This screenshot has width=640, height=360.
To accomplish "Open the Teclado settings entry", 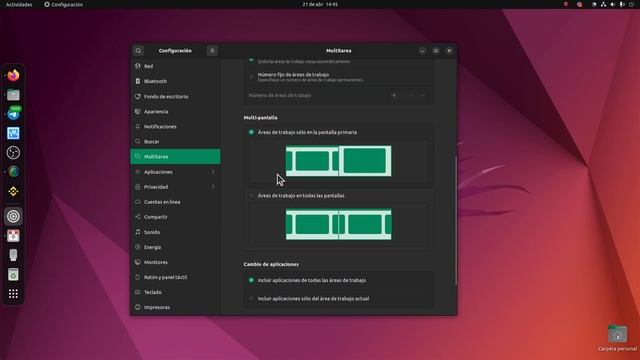I will 176,292.
